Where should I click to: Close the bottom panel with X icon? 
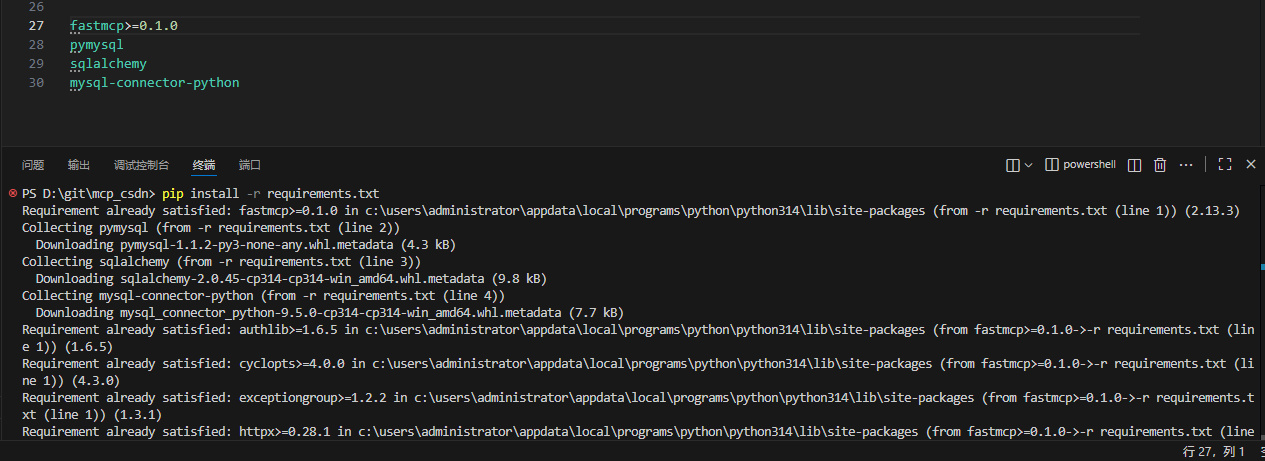pyautogui.click(x=1251, y=165)
